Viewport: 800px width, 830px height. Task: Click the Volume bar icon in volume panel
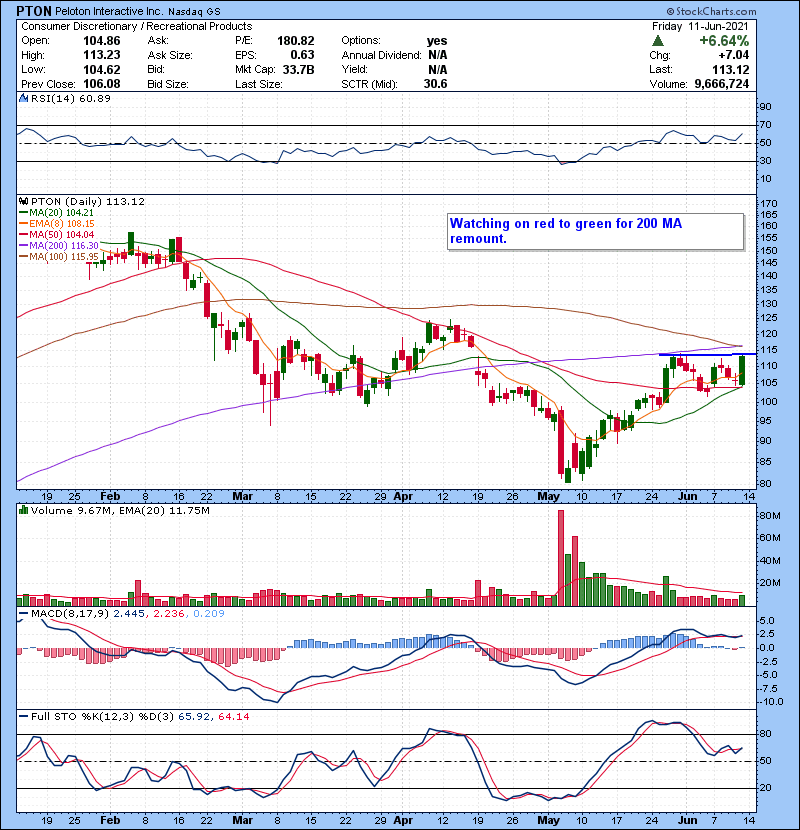tap(23, 510)
